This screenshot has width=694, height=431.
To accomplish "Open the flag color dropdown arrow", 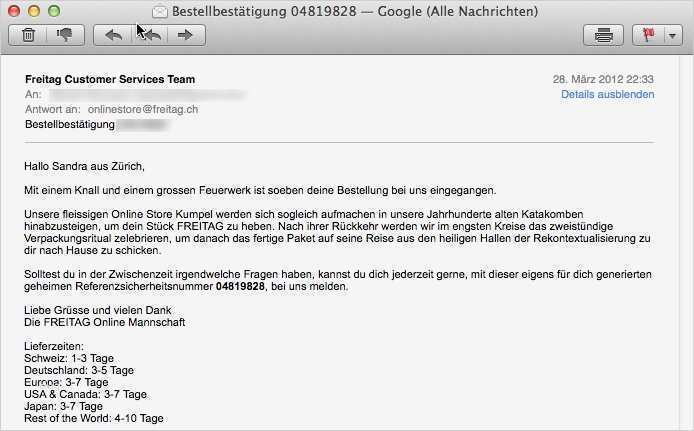I will (663, 35).
